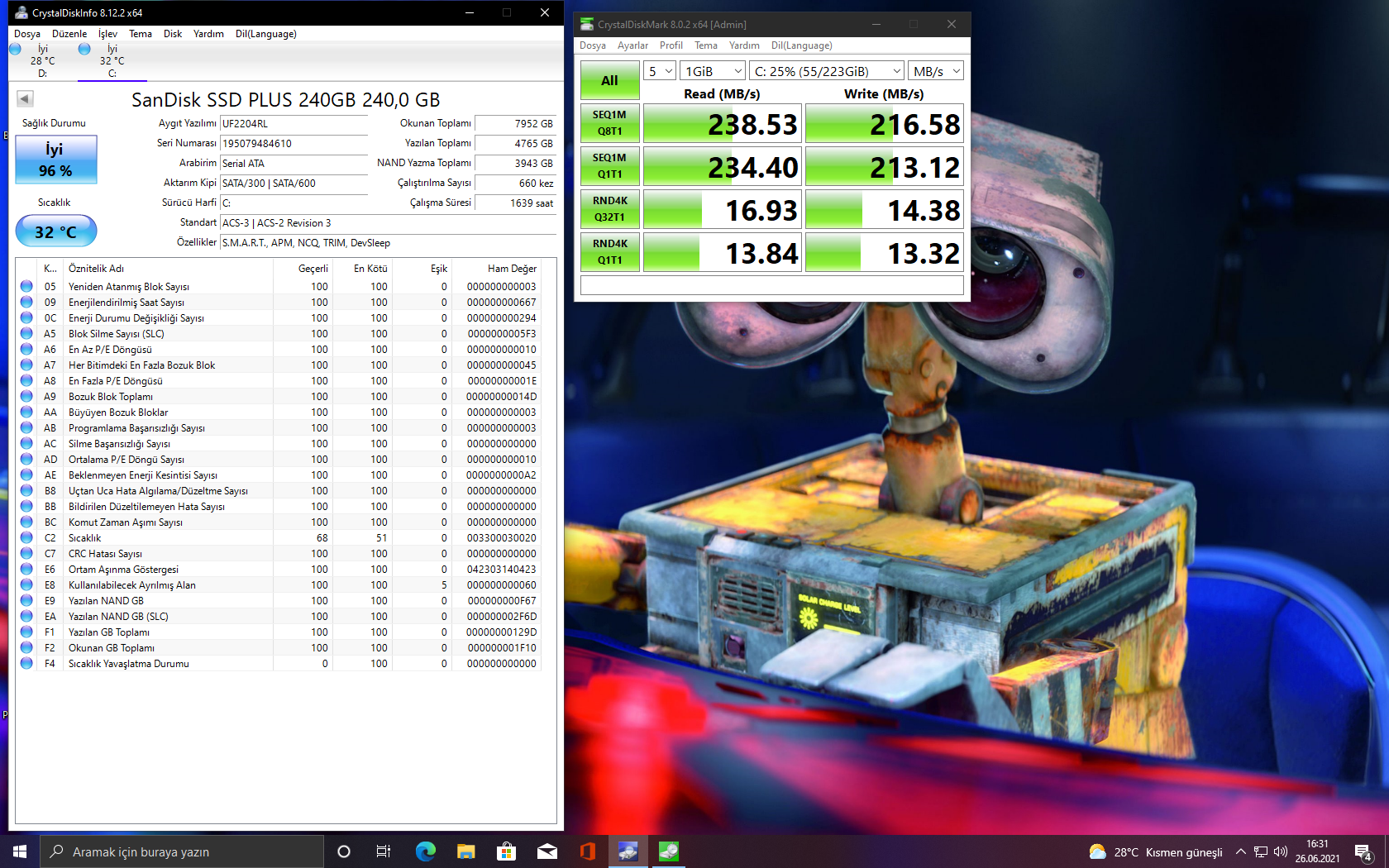The width and height of the screenshot is (1389, 868).
Task: Run the SEQ1M Q1T1 test
Action: click(x=610, y=166)
